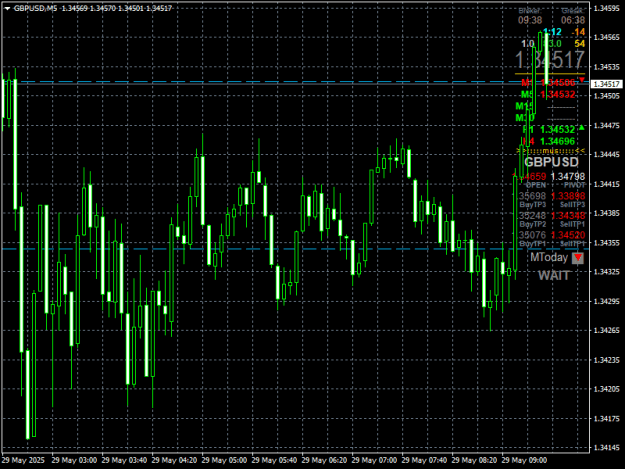Click the MToday label
Viewport: 625px width, 469px height.
click(x=549, y=257)
